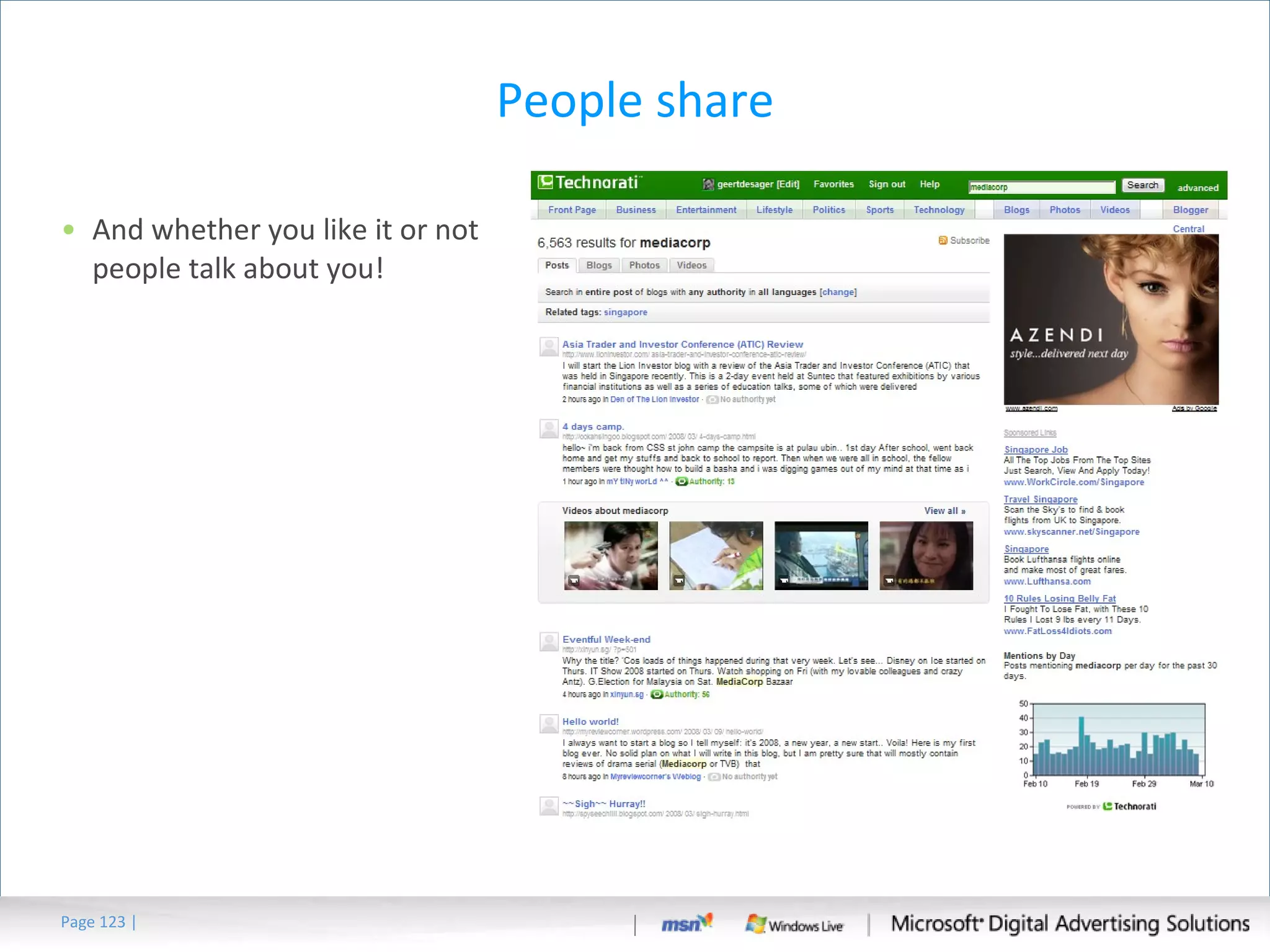Open the ~~Sigh~~ Hurray!! post
Image resolution: width=1270 pixels, height=952 pixels.
tap(603, 804)
